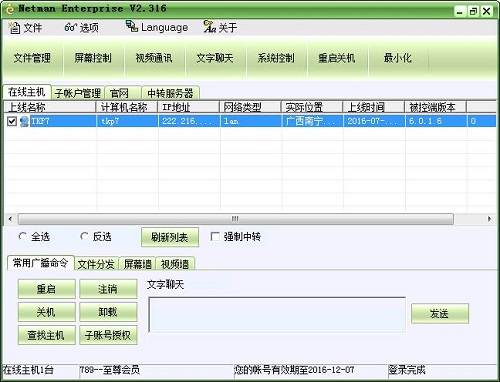Viewport: 500px width, 382px height.
Task: Click the 上线名称 column header
Action: pyautogui.click(x=50, y=107)
